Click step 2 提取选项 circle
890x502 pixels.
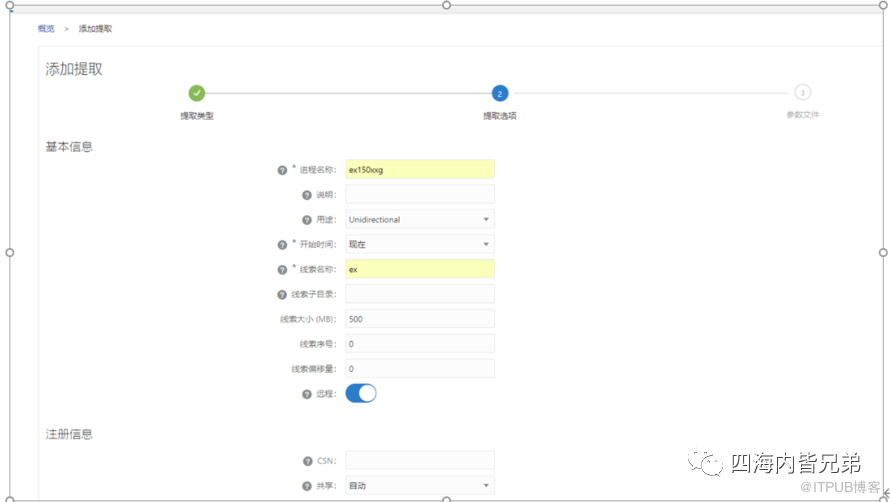pyautogui.click(x=500, y=93)
